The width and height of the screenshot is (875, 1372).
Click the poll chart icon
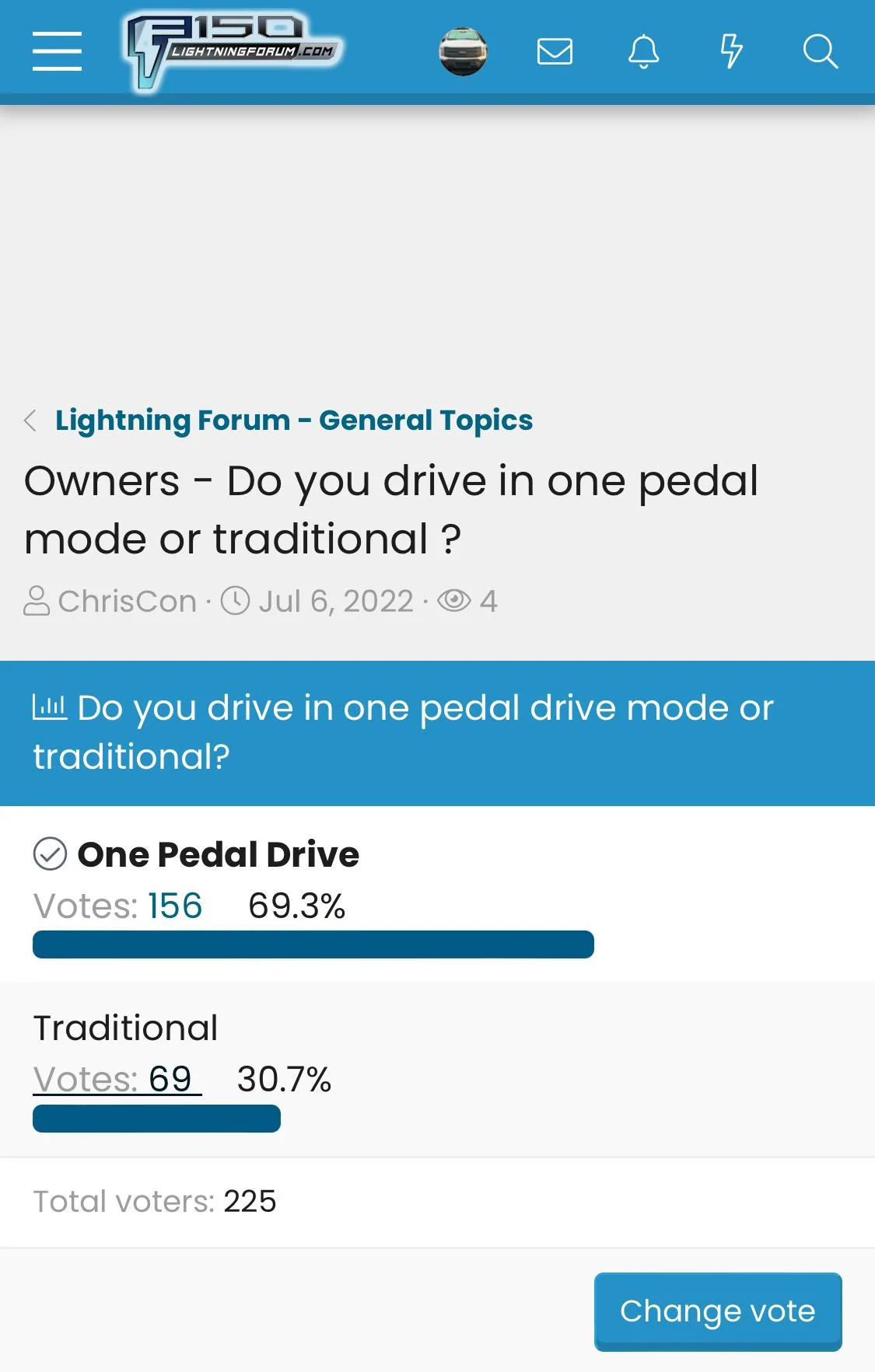(x=49, y=707)
